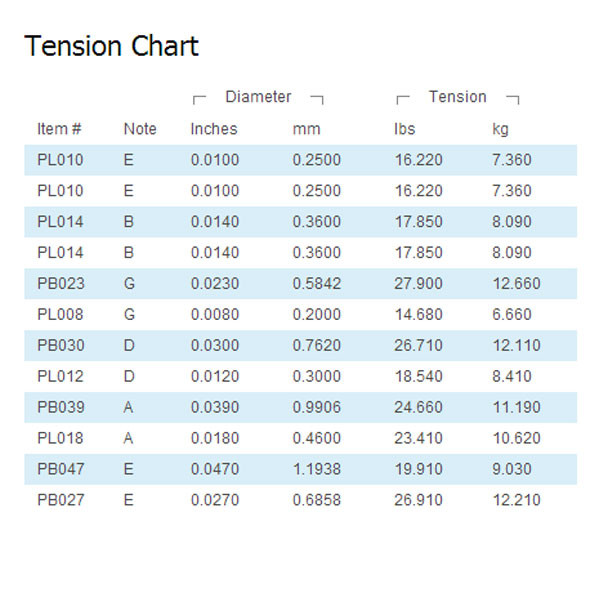Click the PB027 item cell

[61, 500]
